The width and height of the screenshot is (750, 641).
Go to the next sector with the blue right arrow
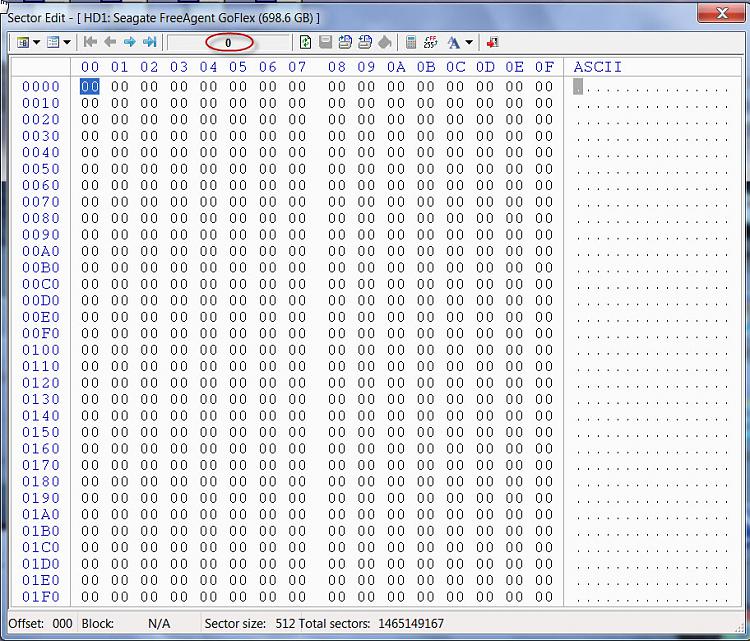tap(129, 42)
